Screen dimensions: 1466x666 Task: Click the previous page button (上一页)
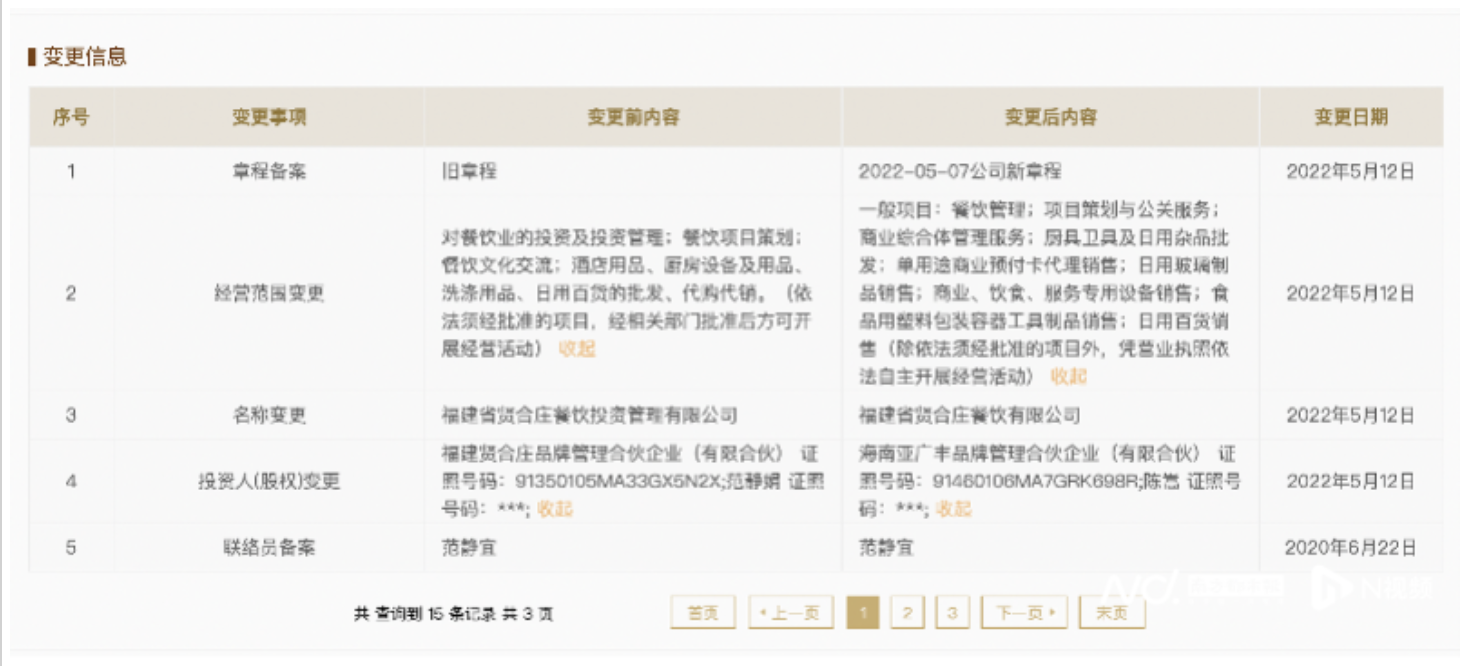790,613
